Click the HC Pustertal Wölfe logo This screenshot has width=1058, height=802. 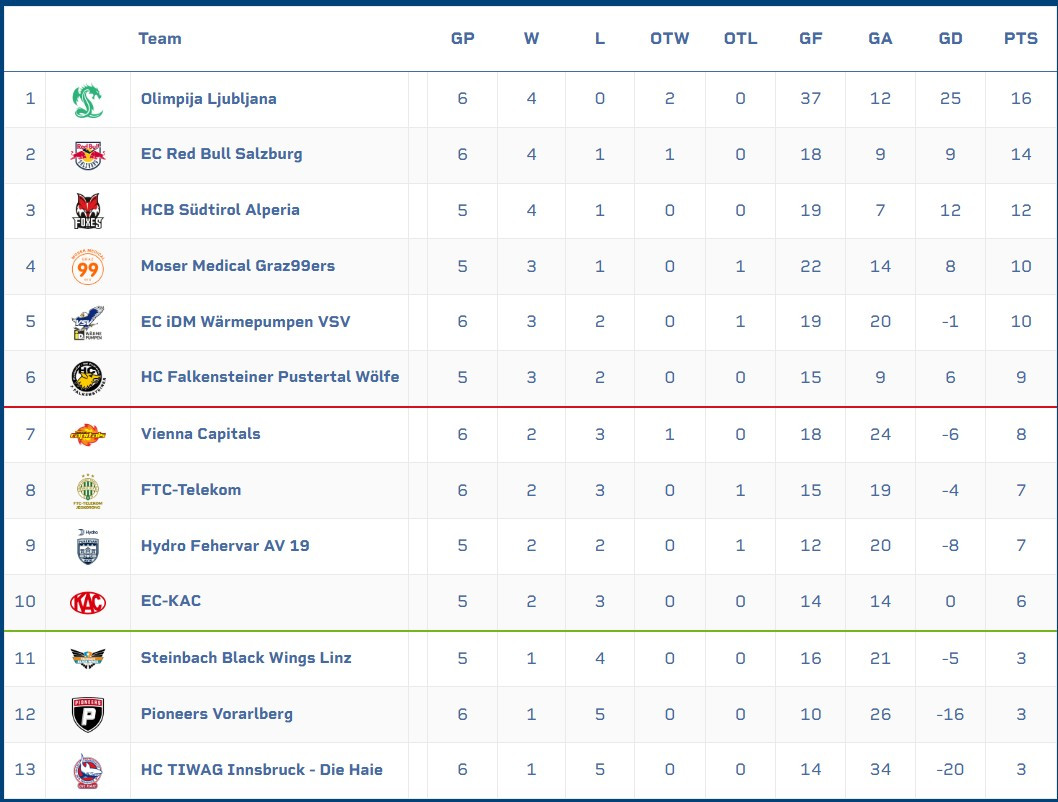tap(87, 378)
